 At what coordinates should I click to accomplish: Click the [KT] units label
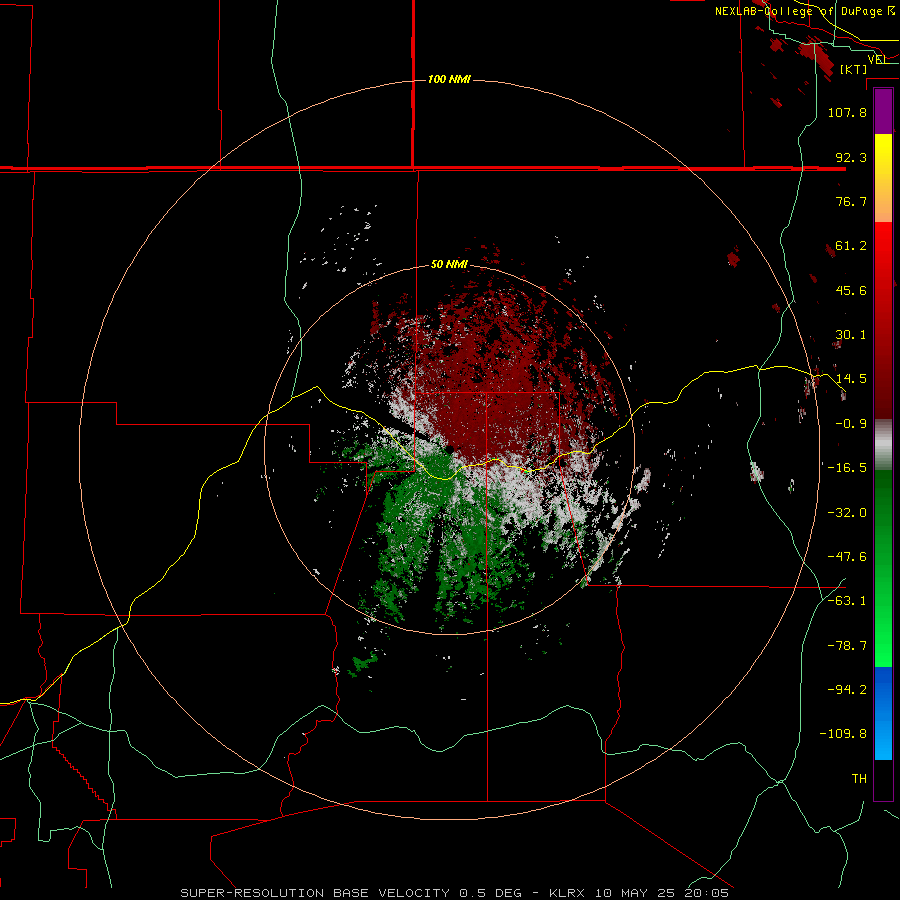pos(853,69)
